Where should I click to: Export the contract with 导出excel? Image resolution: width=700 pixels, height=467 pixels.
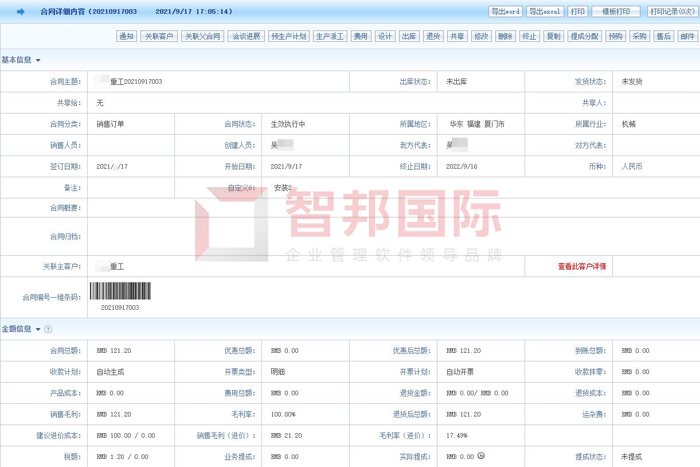[545, 12]
